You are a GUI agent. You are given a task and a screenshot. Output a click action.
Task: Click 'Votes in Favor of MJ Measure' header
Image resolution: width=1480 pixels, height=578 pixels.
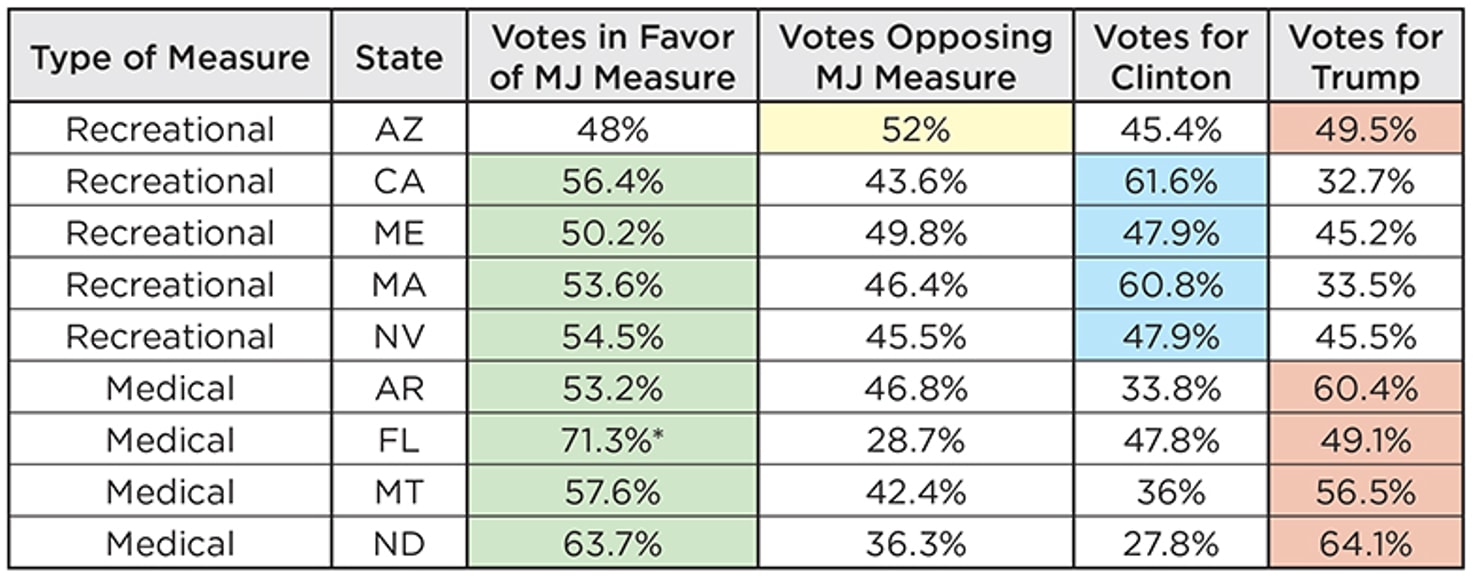tap(613, 58)
